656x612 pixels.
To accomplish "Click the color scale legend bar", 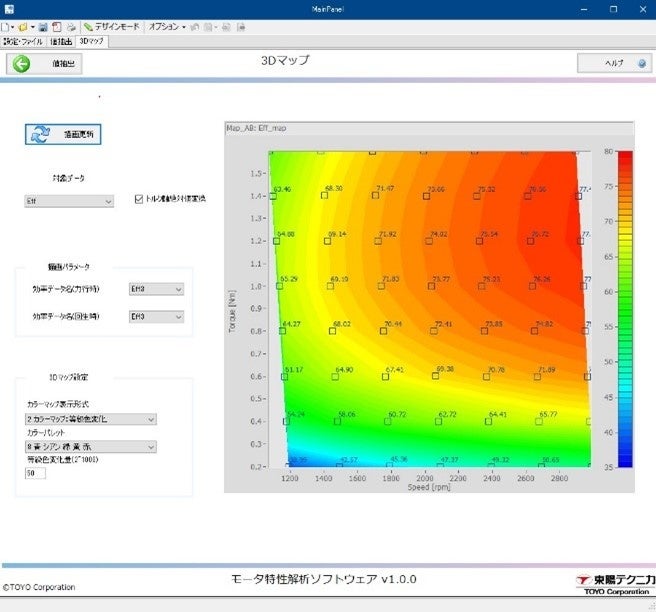I will (x=625, y=309).
